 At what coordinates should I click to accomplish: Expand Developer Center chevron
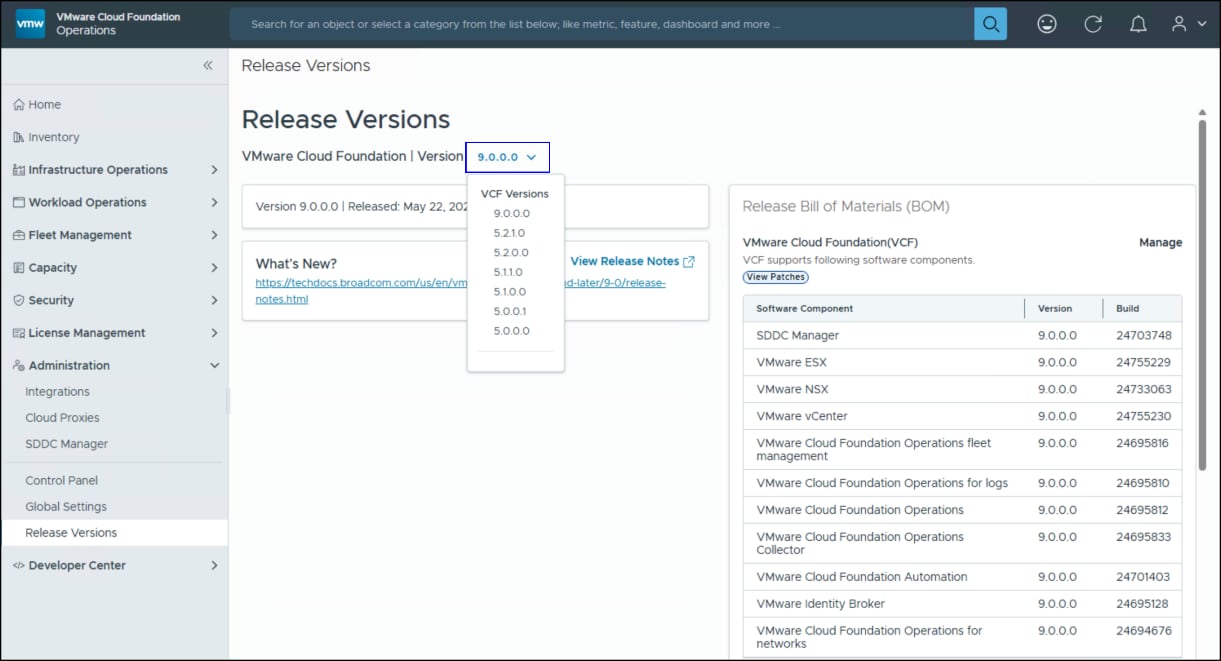(x=214, y=566)
